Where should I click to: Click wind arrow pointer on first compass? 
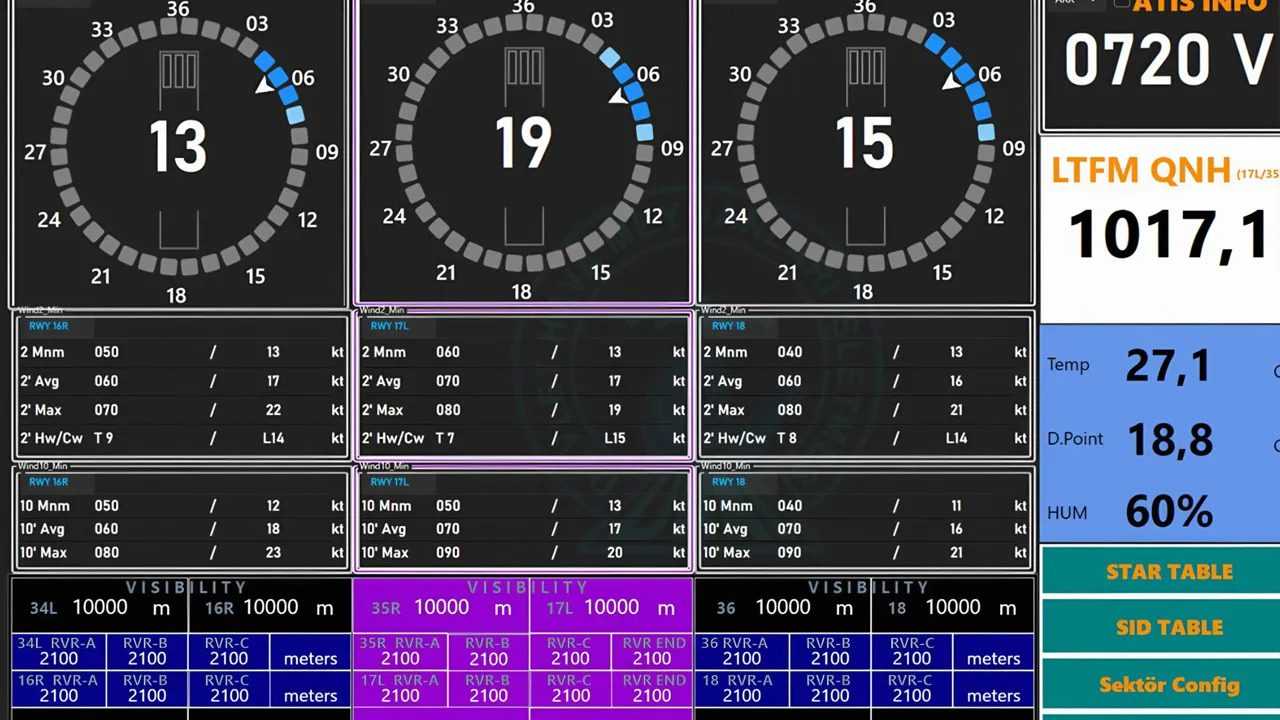coord(264,86)
